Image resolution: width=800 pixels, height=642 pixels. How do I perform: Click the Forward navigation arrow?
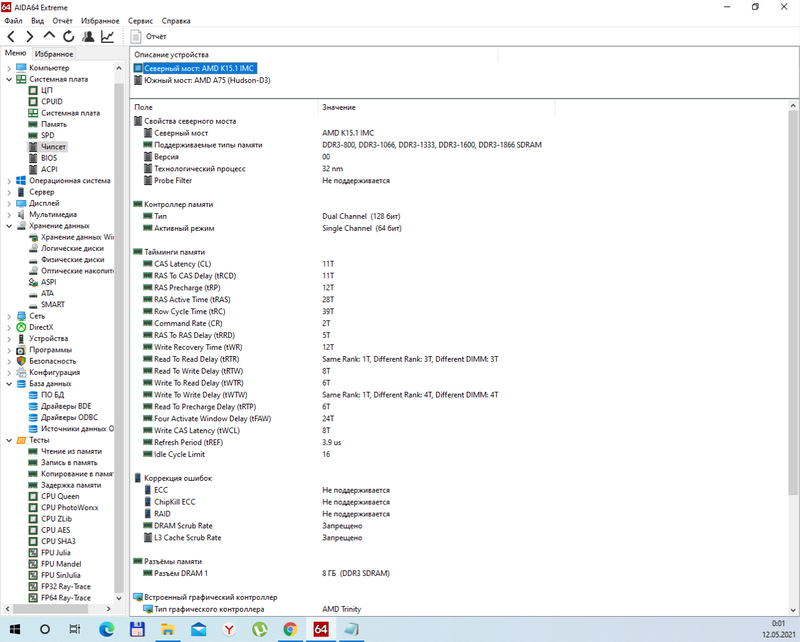coord(30,36)
